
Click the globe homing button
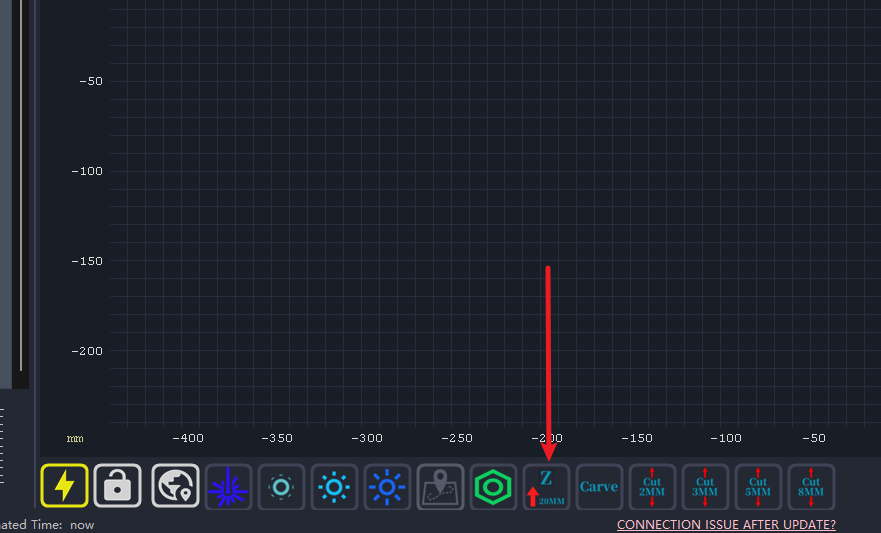point(176,486)
